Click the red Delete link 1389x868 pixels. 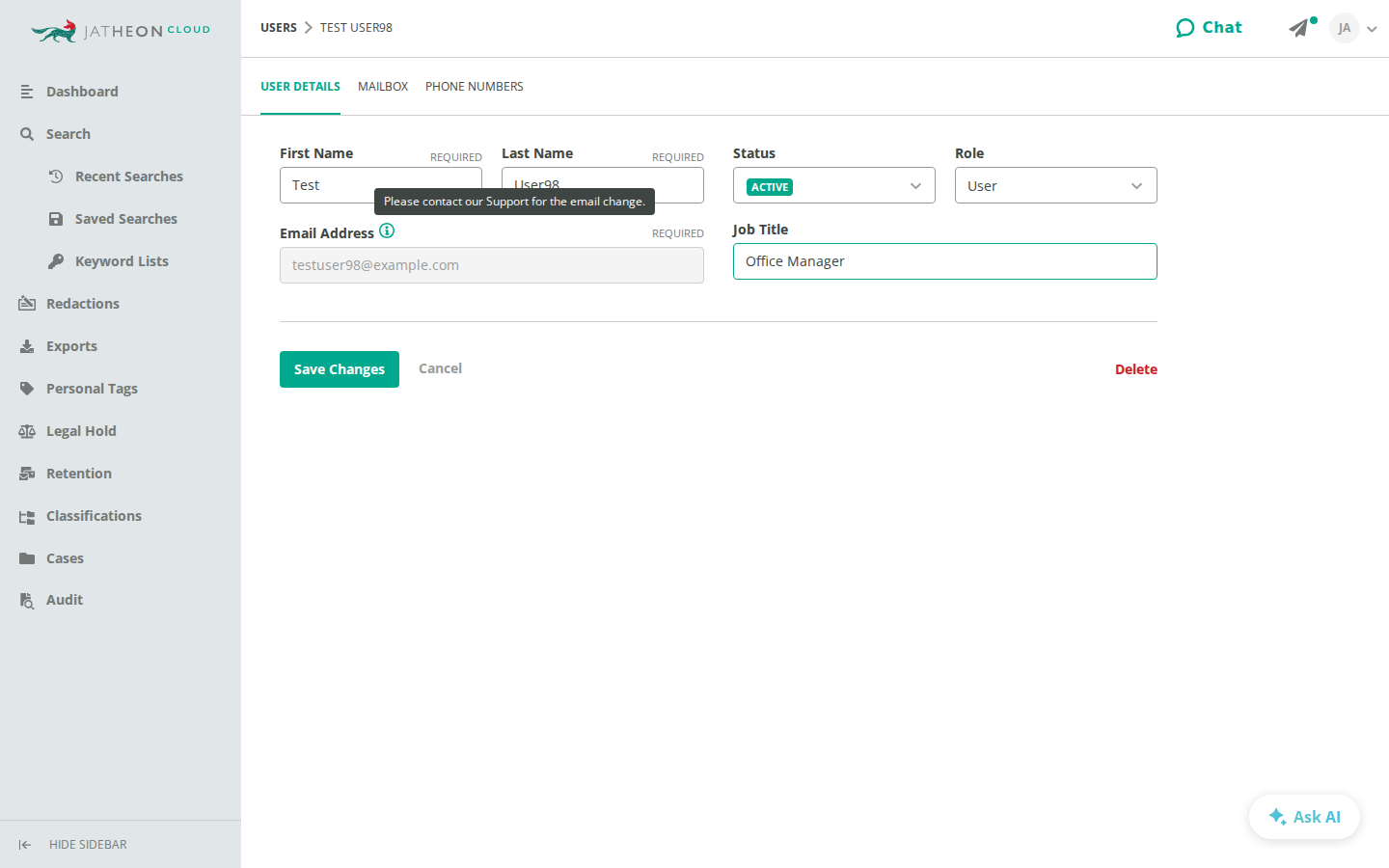(x=1136, y=369)
